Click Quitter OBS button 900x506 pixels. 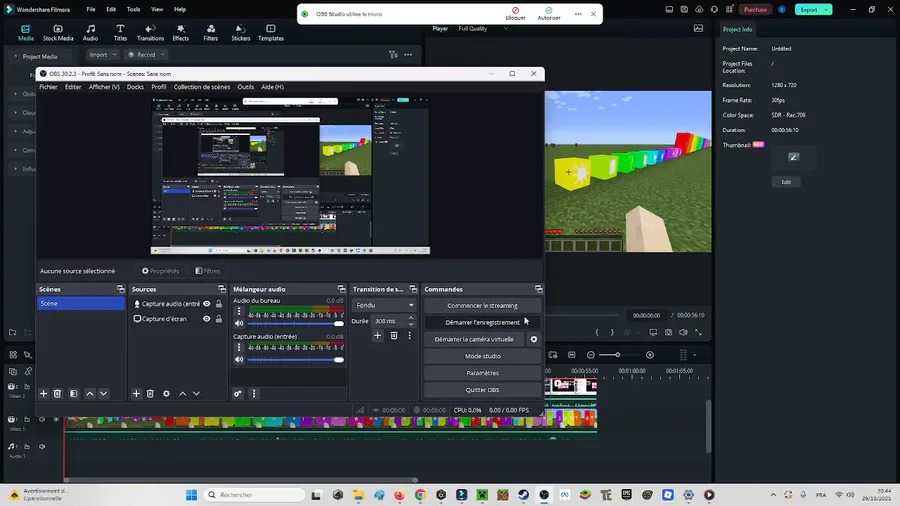point(482,390)
